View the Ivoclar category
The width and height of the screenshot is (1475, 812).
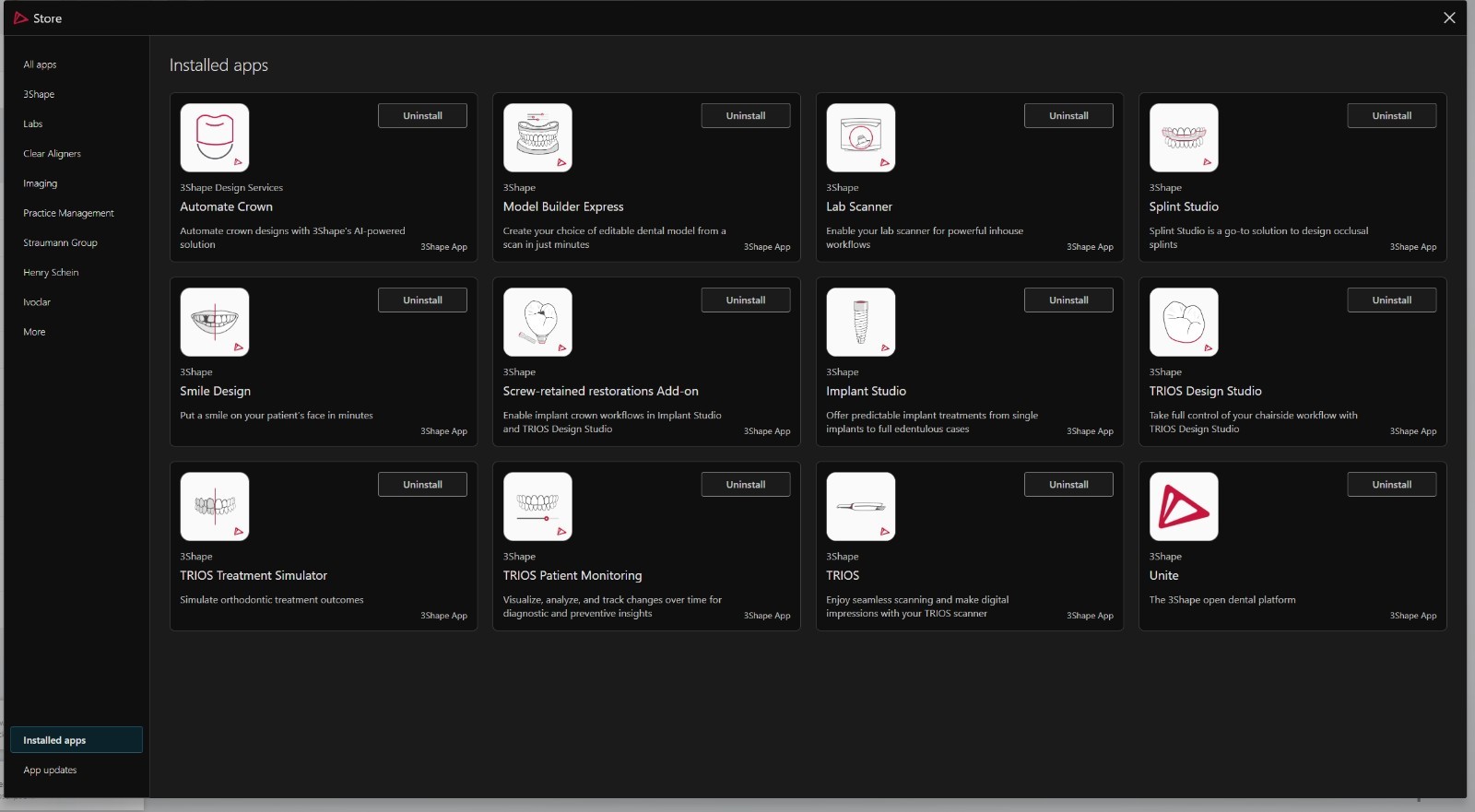tap(37, 301)
